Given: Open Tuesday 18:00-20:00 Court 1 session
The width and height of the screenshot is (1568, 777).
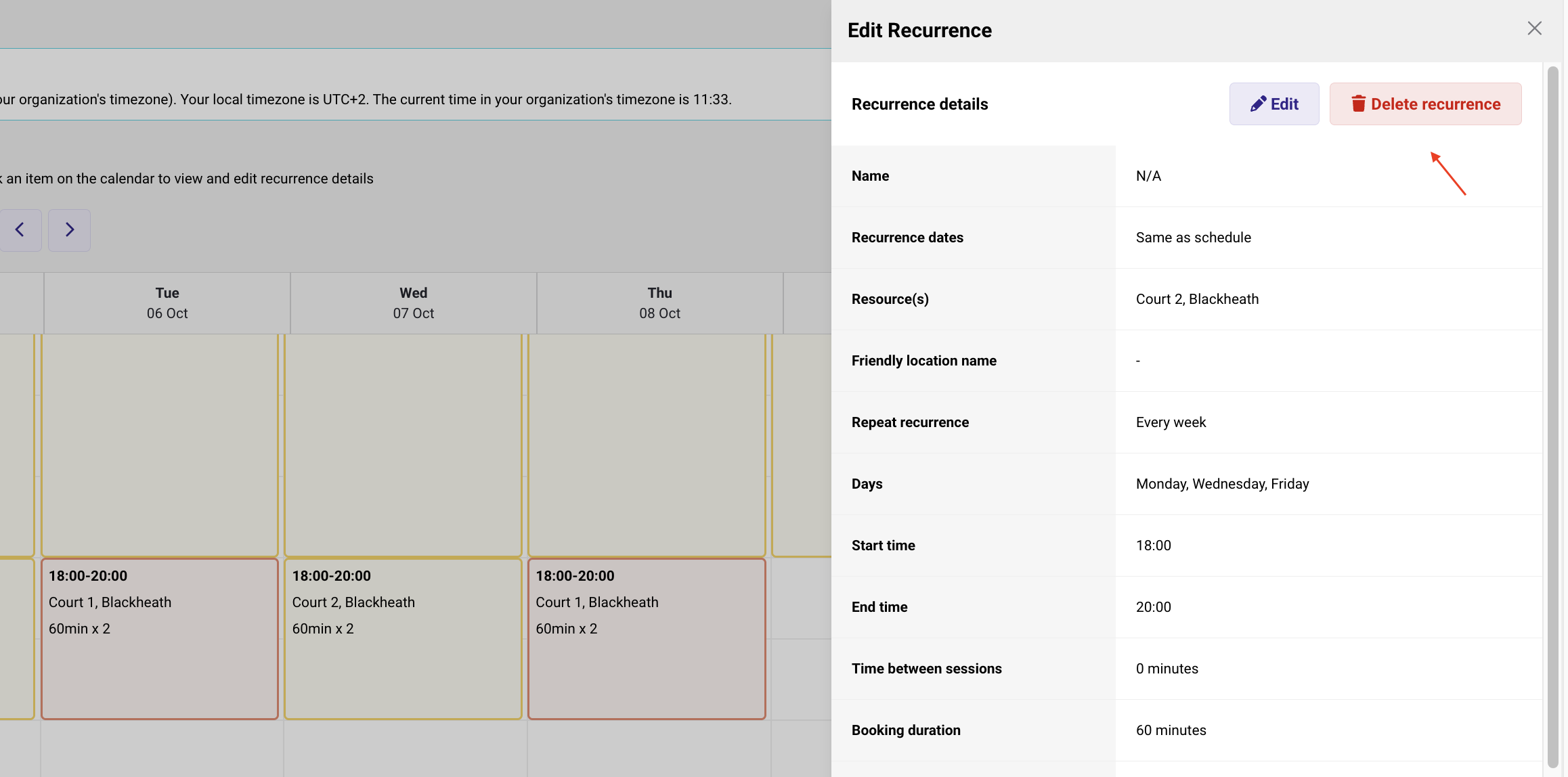Looking at the screenshot, I should [160, 638].
